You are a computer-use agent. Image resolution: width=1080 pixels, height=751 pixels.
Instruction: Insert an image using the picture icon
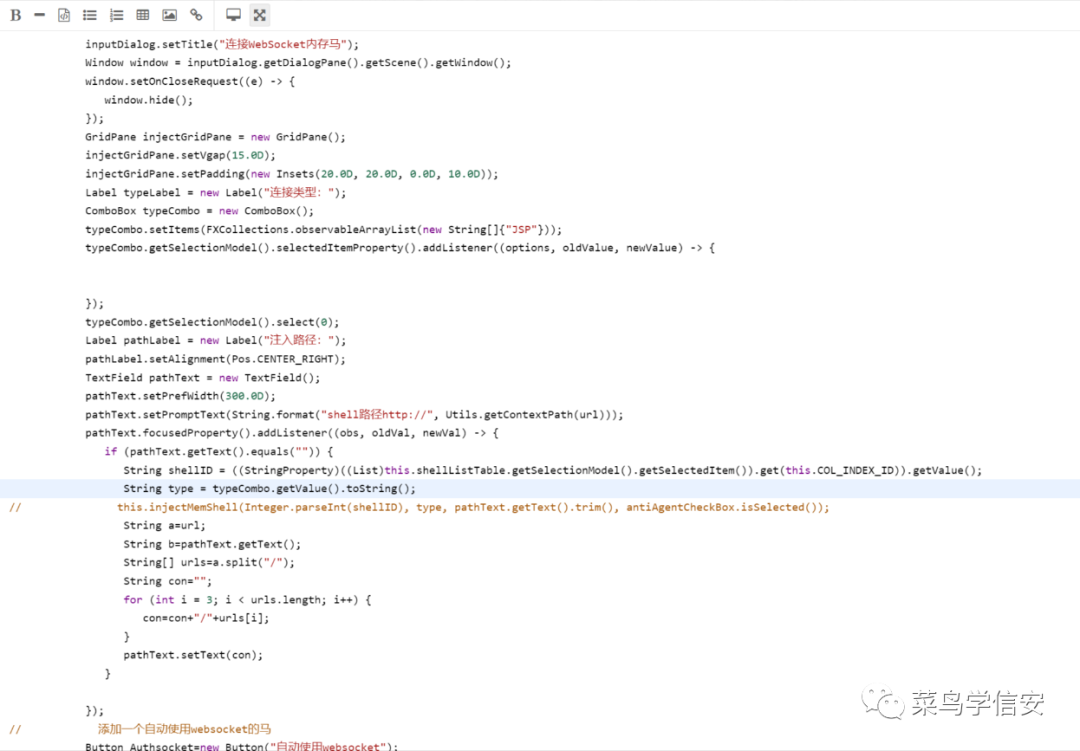[169, 15]
